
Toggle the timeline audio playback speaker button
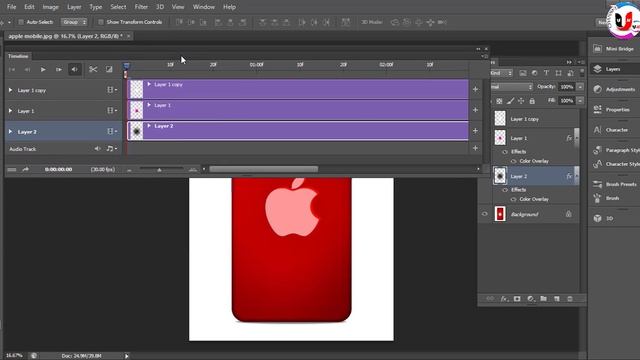74,70
